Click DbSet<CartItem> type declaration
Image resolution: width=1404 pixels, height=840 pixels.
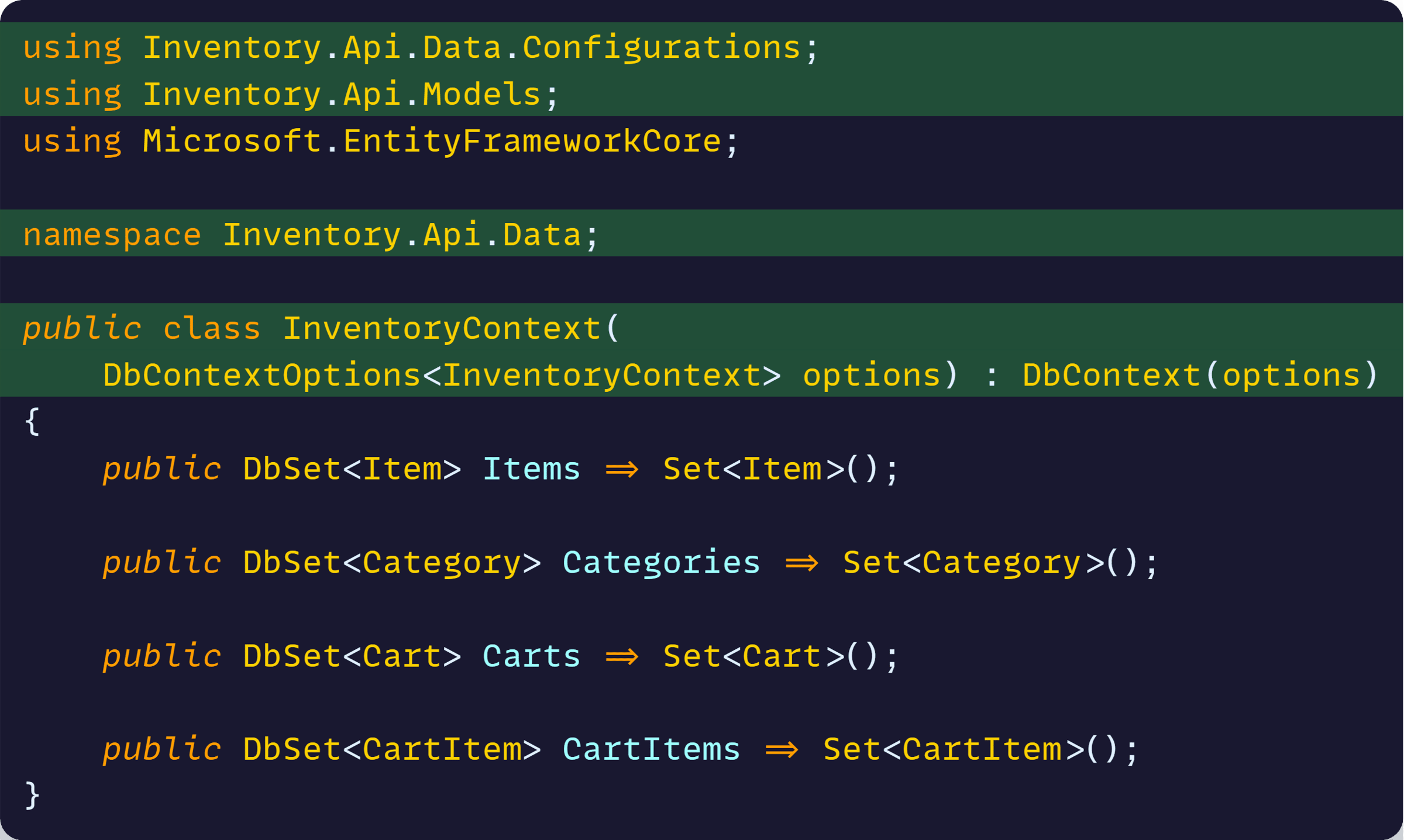point(392,750)
